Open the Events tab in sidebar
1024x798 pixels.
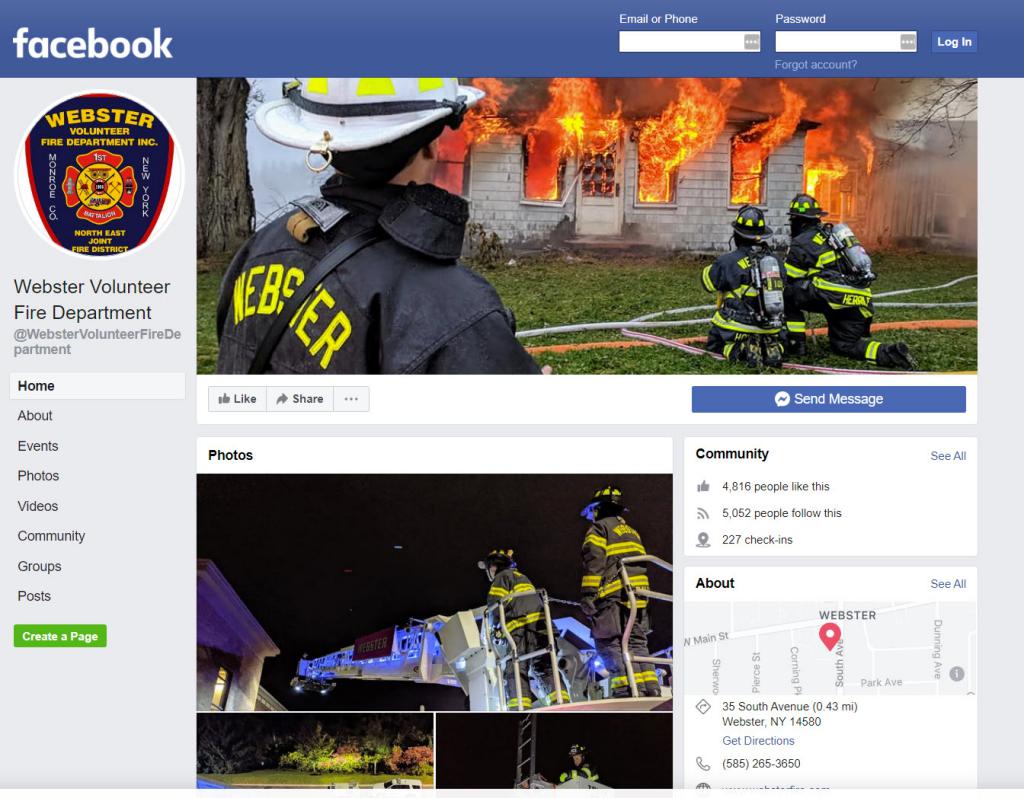coord(38,446)
